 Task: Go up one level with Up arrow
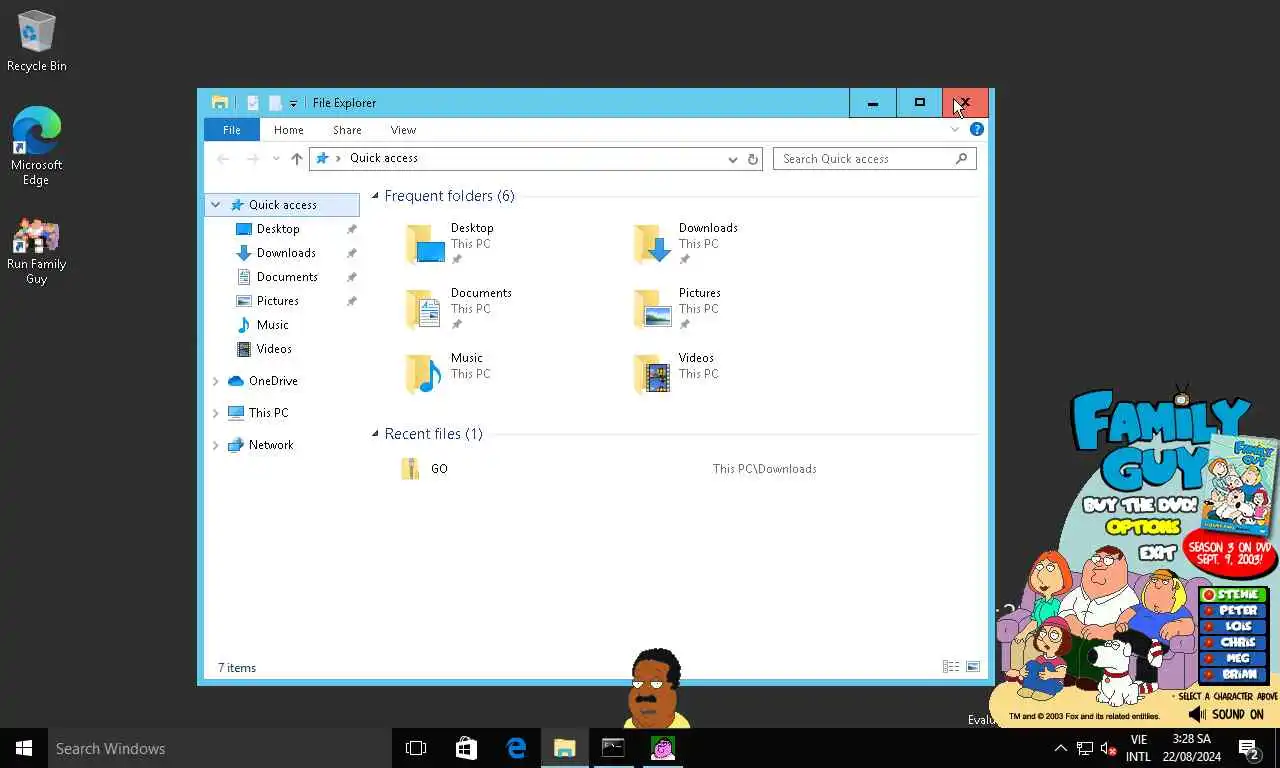coord(297,159)
